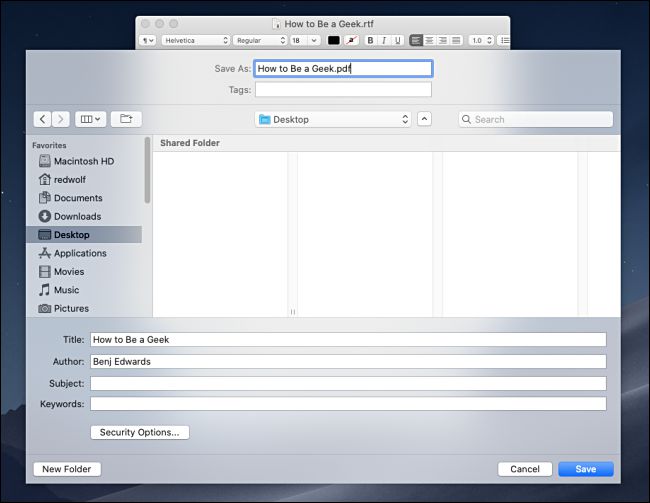The width and height of the screenshot is (650, 503).
Task: Select center alignment in TextEdit
Action: (429, 40)
